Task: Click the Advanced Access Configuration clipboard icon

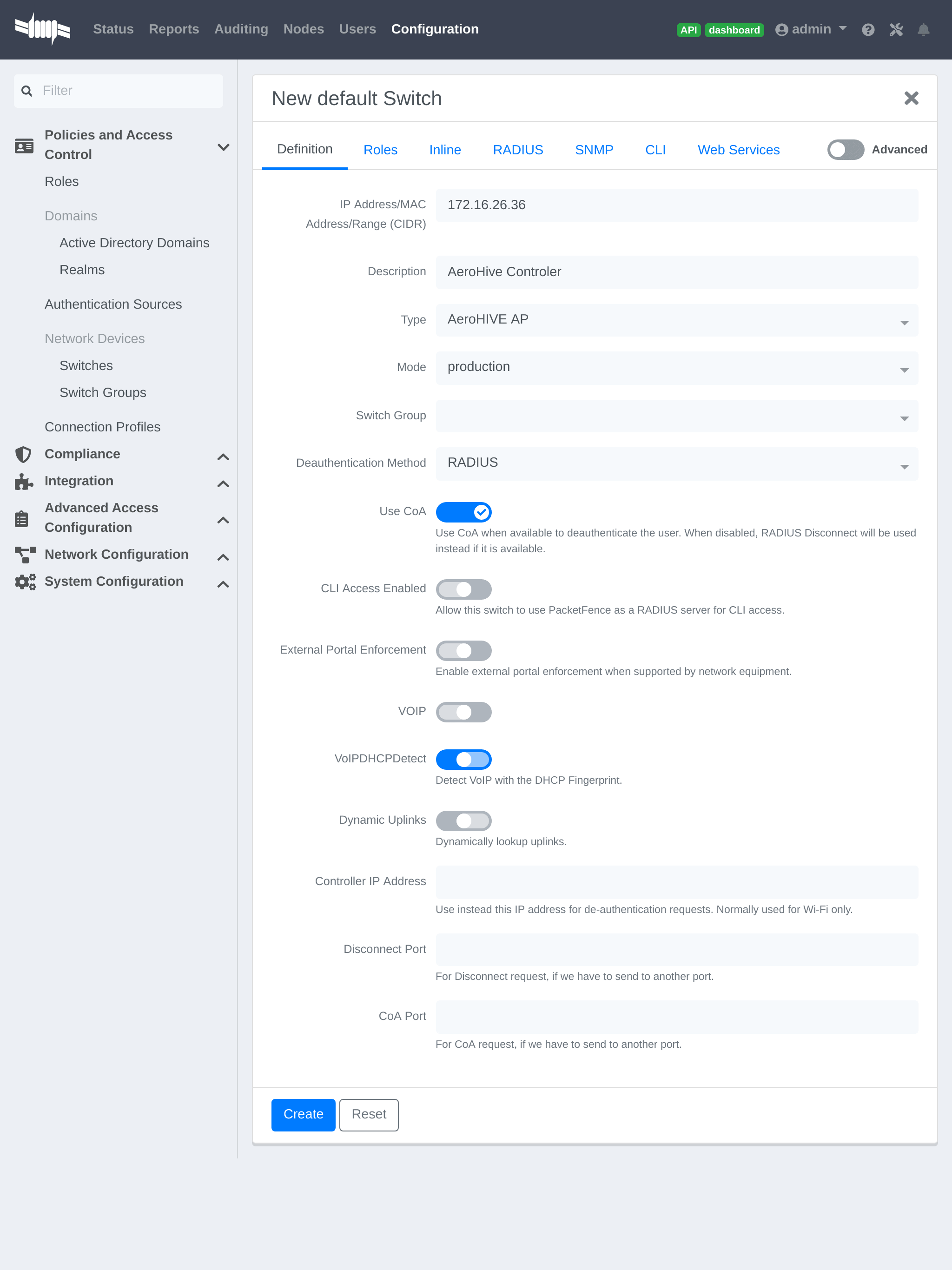Action: 22,518
